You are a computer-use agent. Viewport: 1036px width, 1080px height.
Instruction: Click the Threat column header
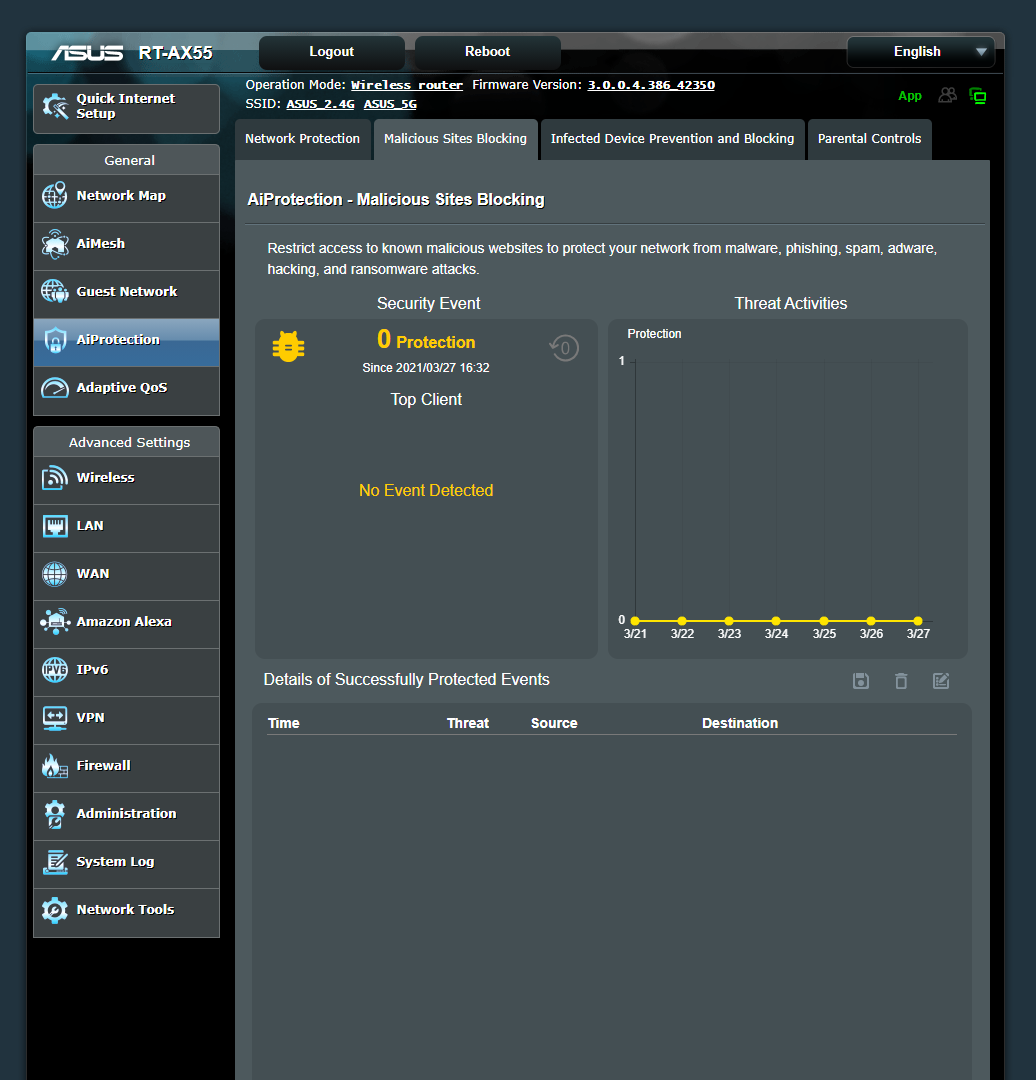(x=468, y=723)
